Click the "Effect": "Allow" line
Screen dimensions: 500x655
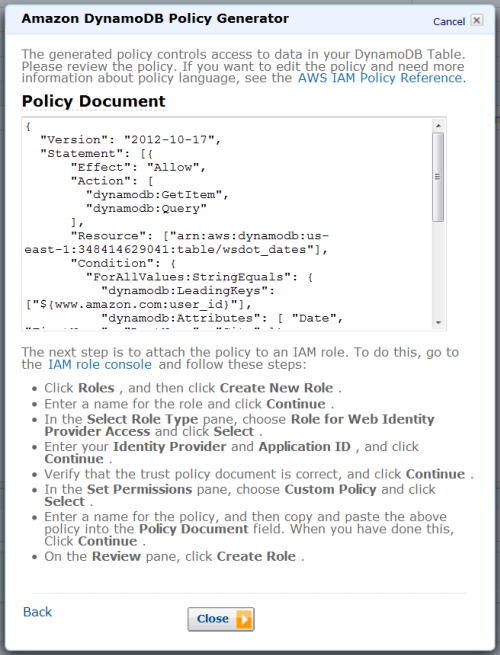coord(138,167)
